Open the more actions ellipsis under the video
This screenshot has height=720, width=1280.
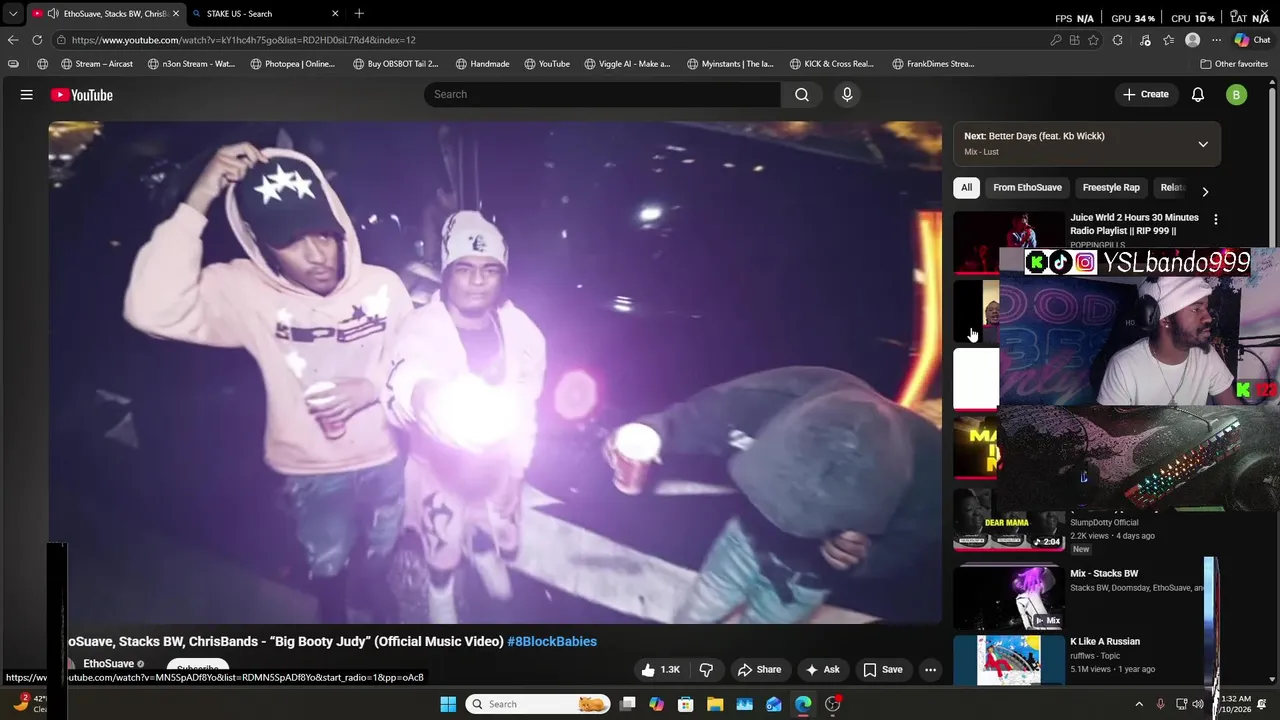pos(930,670)
